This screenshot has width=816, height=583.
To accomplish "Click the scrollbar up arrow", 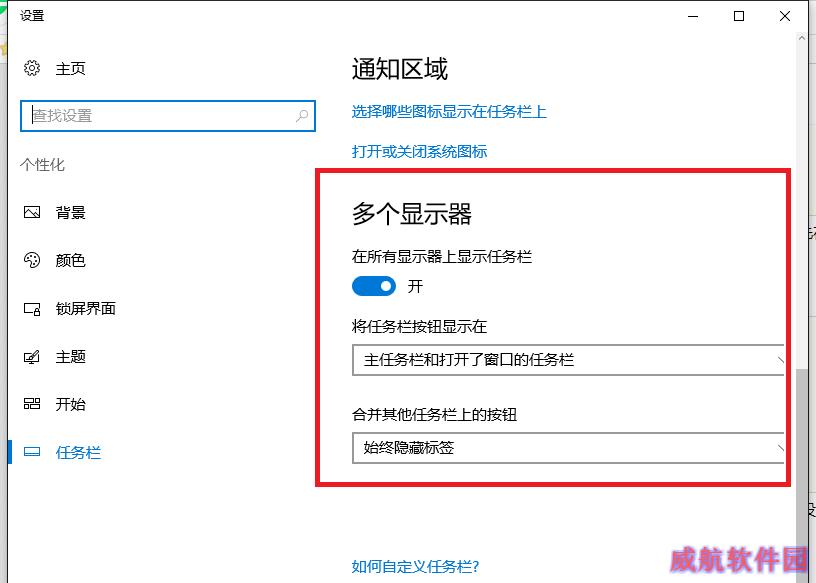I will tap(801, 38).
